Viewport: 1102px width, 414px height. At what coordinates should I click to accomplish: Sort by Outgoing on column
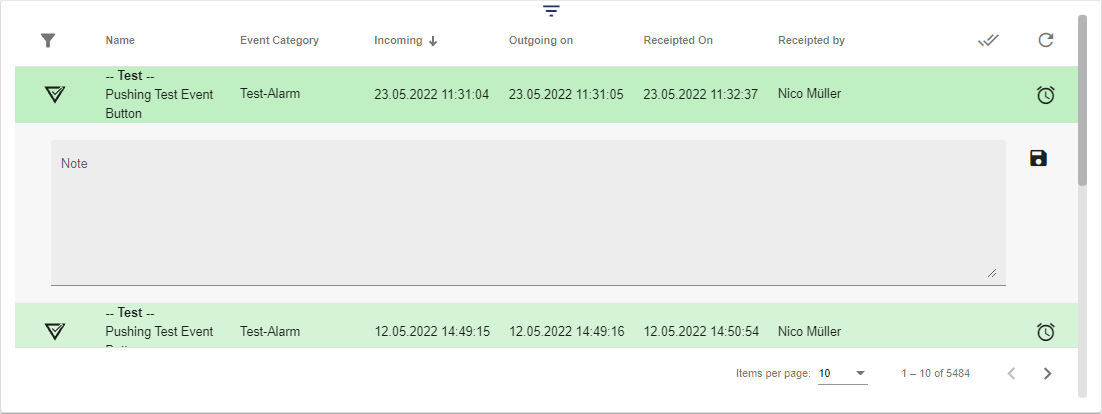coord(540,41)
